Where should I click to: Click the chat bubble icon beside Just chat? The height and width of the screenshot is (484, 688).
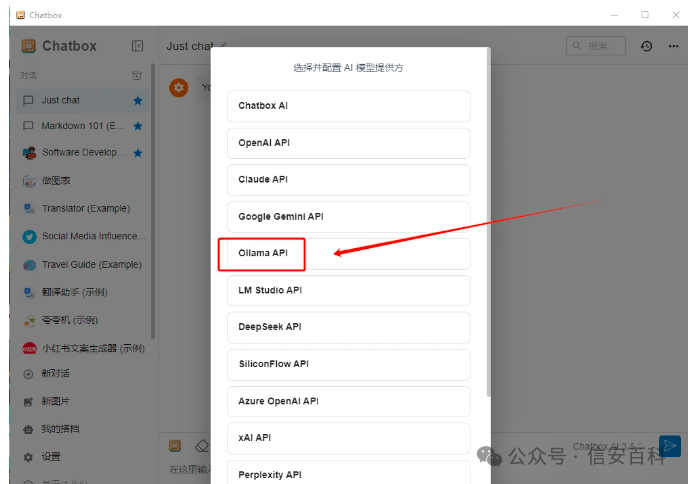tap(28, 100)
